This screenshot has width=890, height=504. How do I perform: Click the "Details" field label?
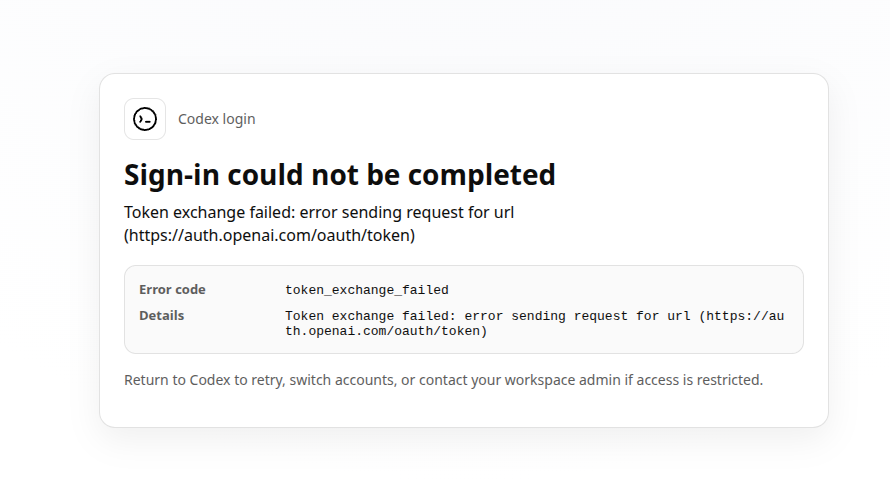(x=161, y=316)
